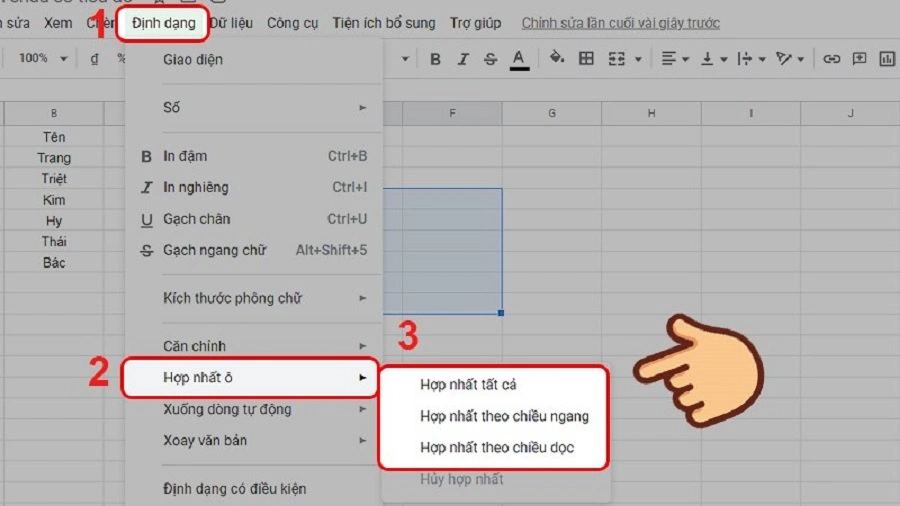Viewport: 900px width, 506px height.
Task: Open the 100% zoom dropdown
Action: coord(43,58)
